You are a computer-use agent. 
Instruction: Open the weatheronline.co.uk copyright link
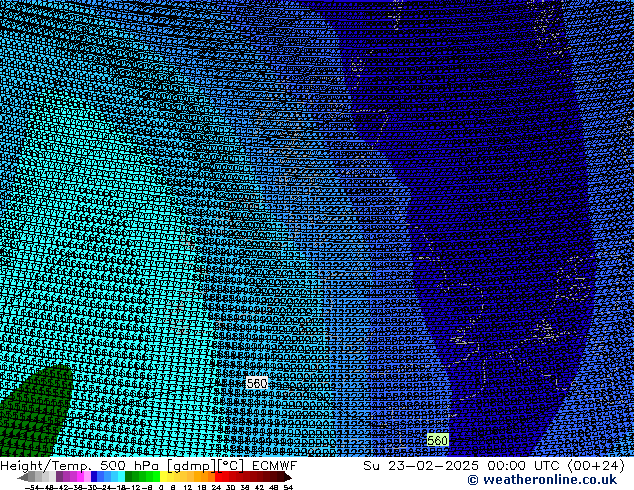pos(542,480)
